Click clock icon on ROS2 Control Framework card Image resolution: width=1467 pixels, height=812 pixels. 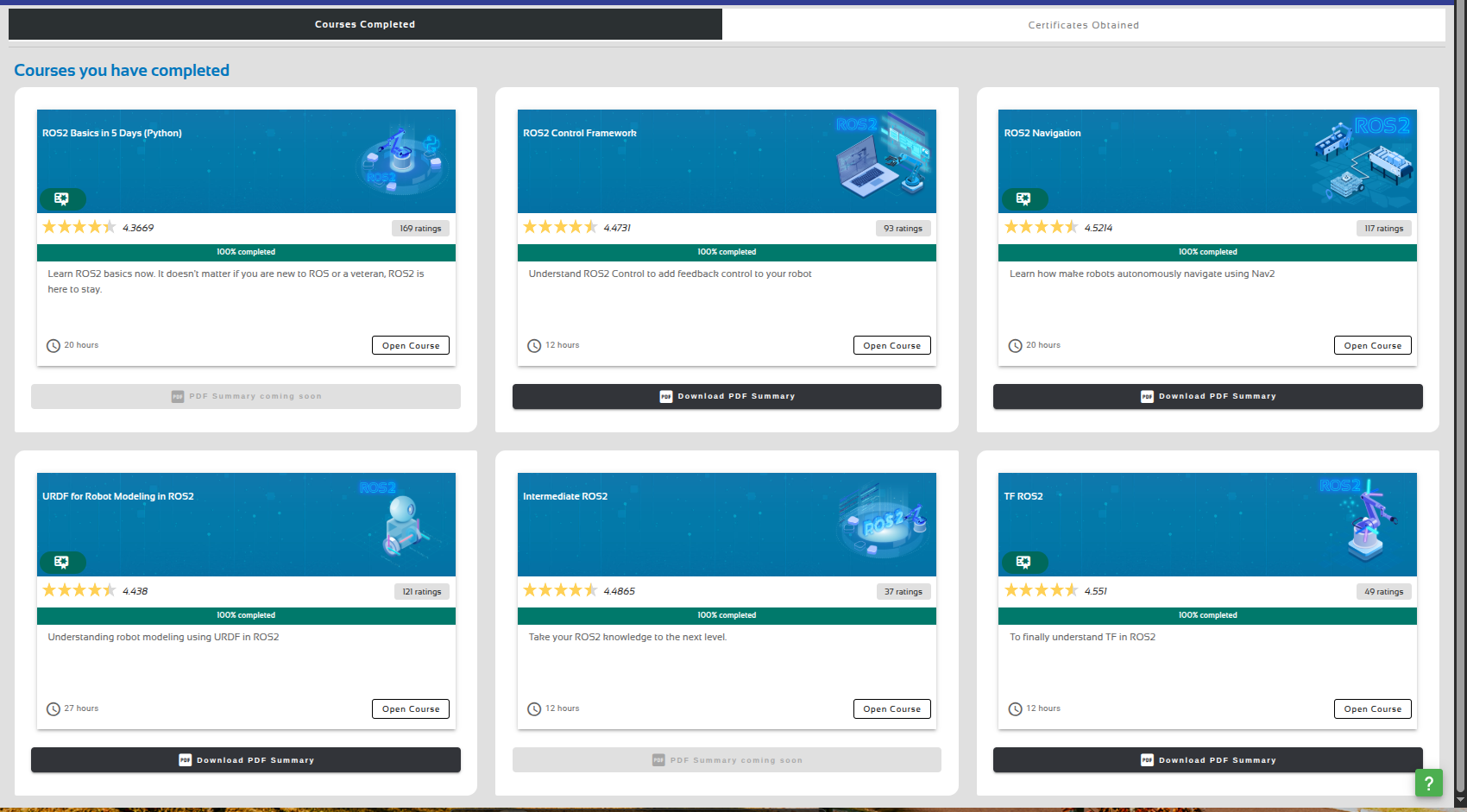(534, 346)
